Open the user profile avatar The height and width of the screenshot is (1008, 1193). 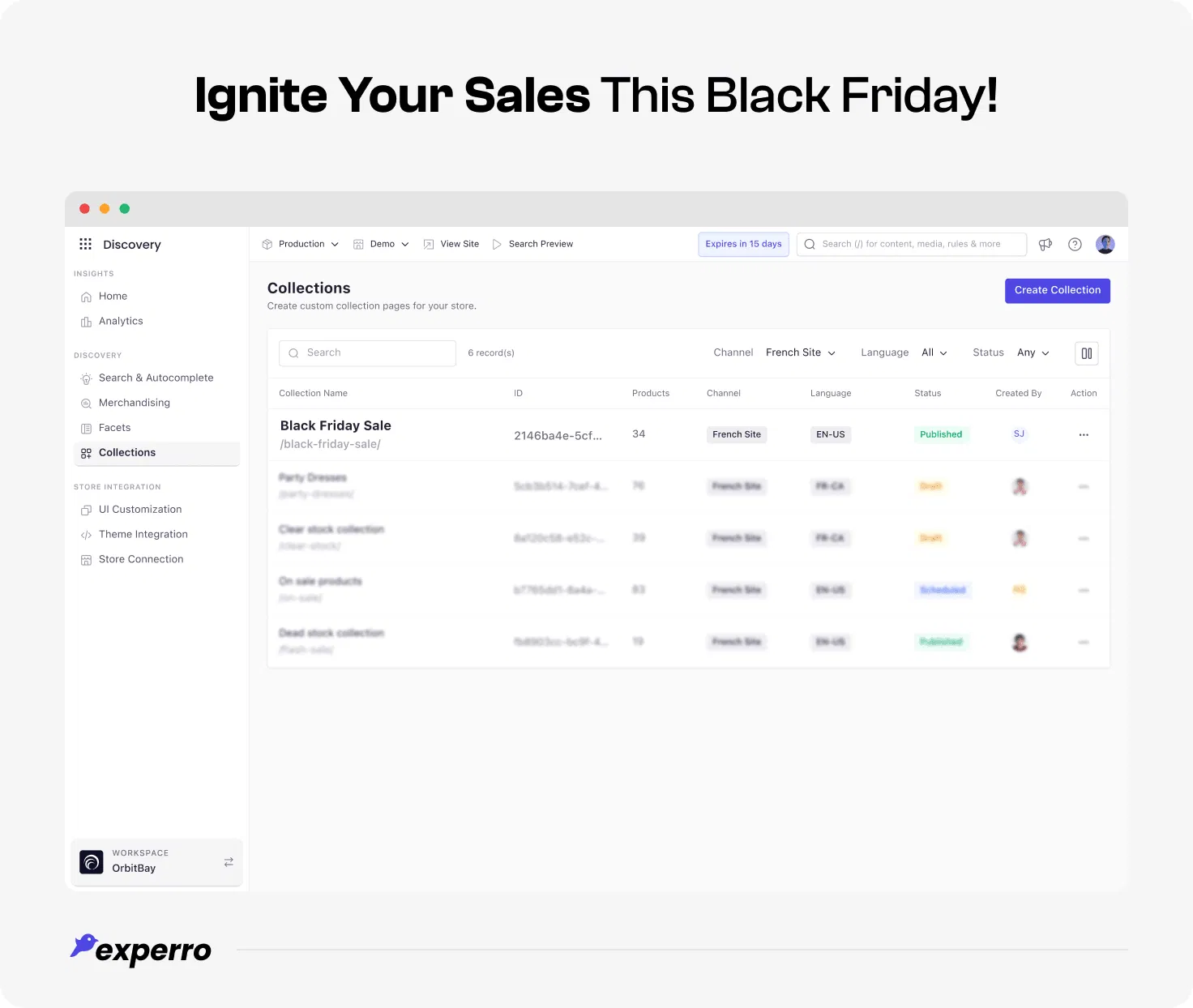(1105, 244)
